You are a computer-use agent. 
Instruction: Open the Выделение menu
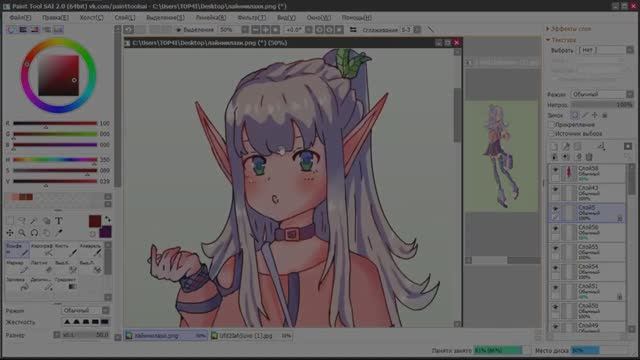pyautogui.click(x=165, y=18)
